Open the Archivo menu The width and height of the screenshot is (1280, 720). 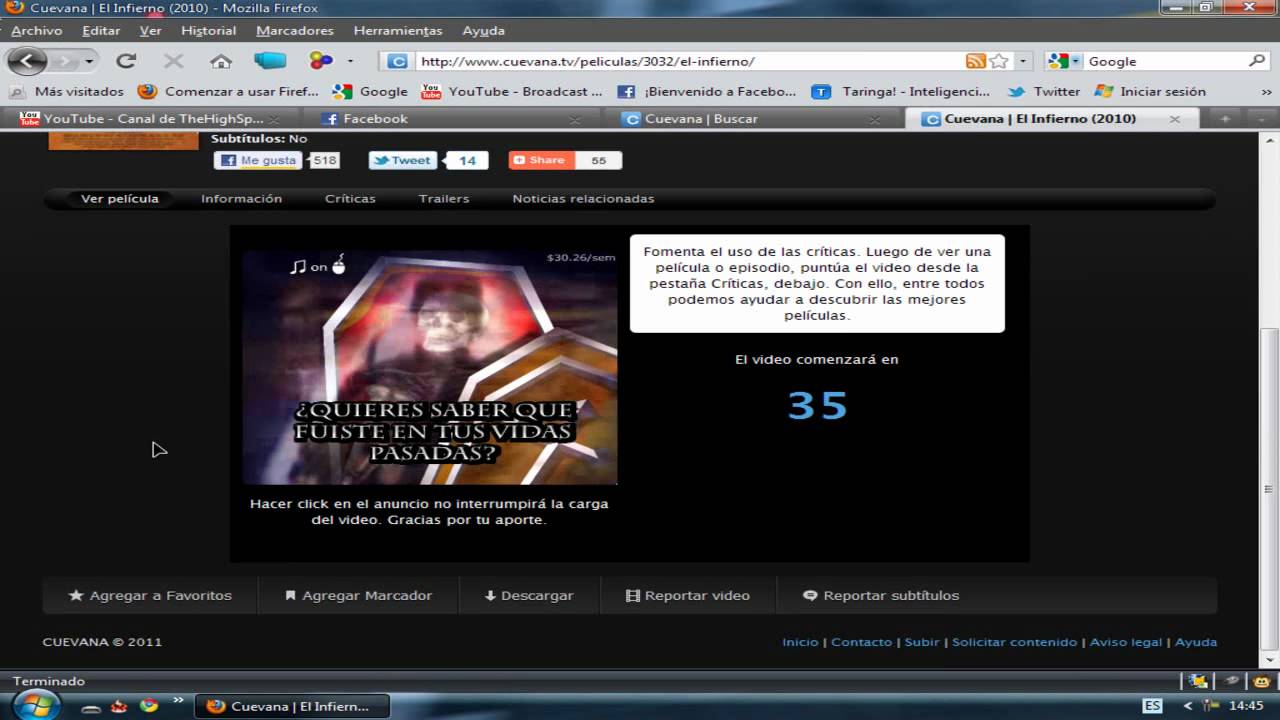click(x=37, y=31)
